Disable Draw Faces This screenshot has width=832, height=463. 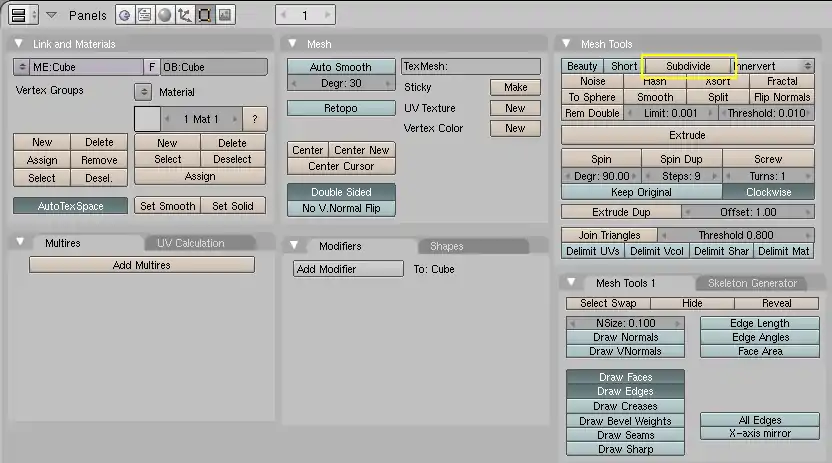pyautogui.click(x=626, y=377)
